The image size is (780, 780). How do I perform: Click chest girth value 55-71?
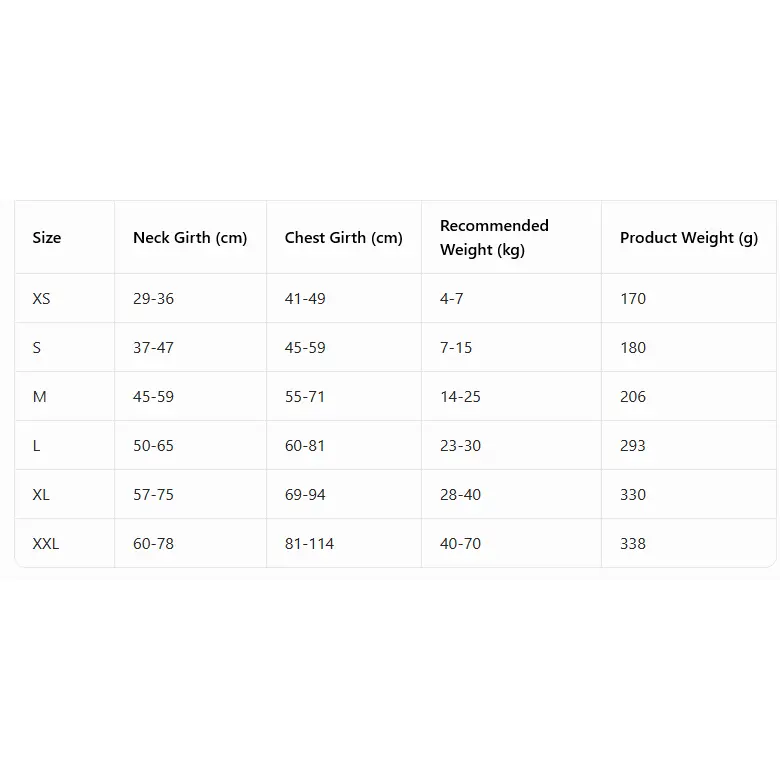(x=305, y=397)
